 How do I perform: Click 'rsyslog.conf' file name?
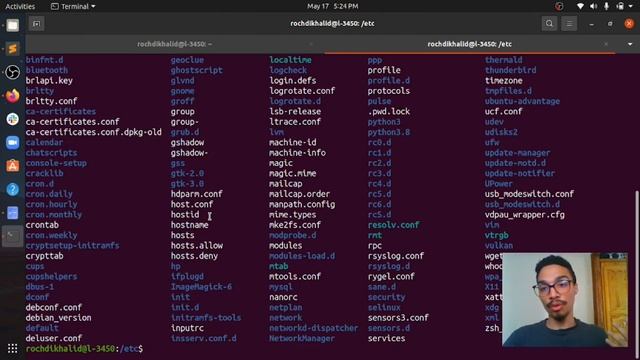pyautogui.click(x=396, y=256)
